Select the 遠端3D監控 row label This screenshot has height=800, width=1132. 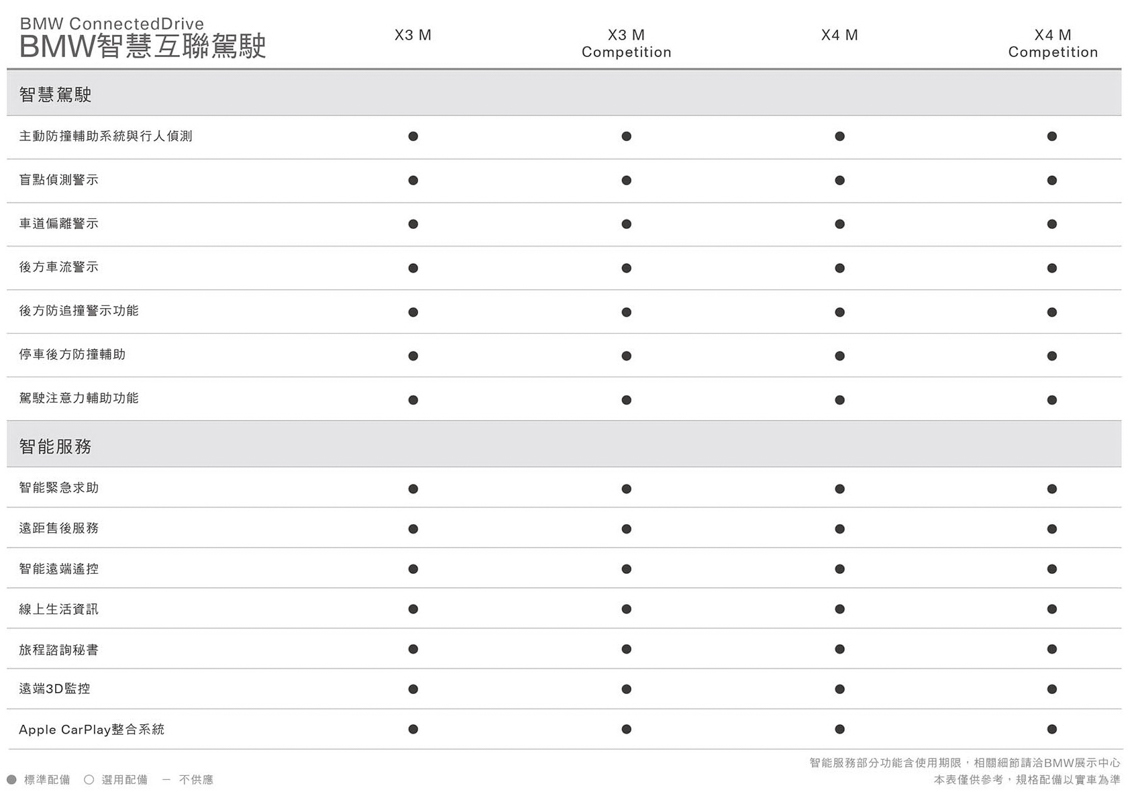coord(55,689)
